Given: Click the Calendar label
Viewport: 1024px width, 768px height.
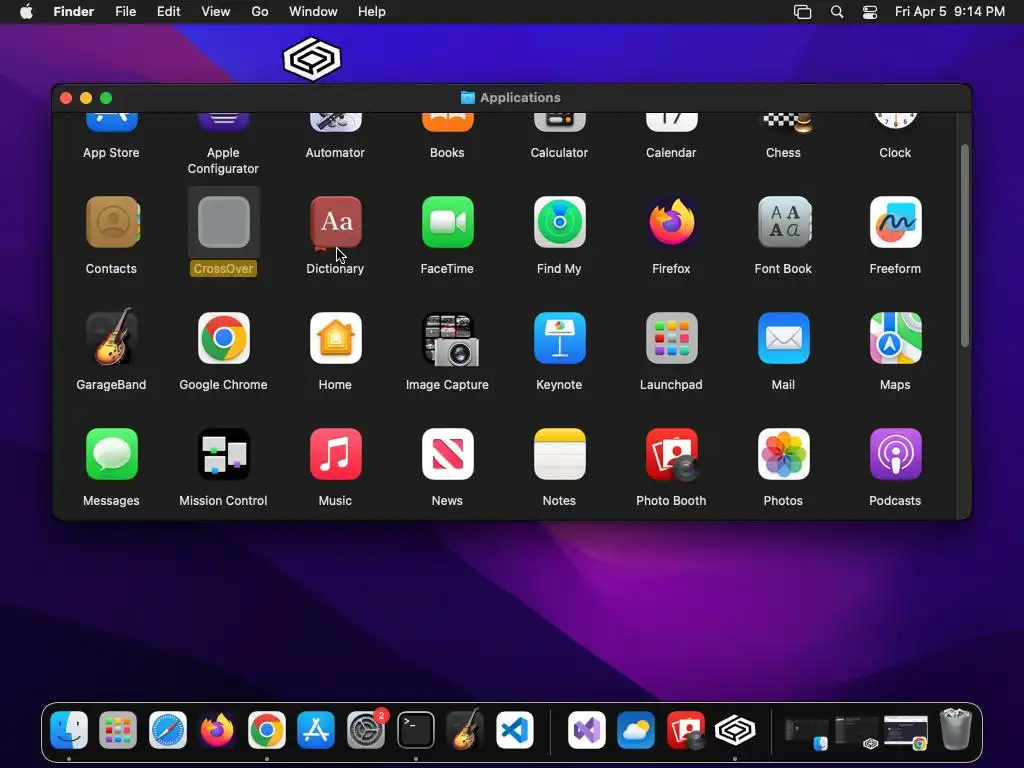Looking at the screenshot, I should pyautogui.click(x=671, y=153).
